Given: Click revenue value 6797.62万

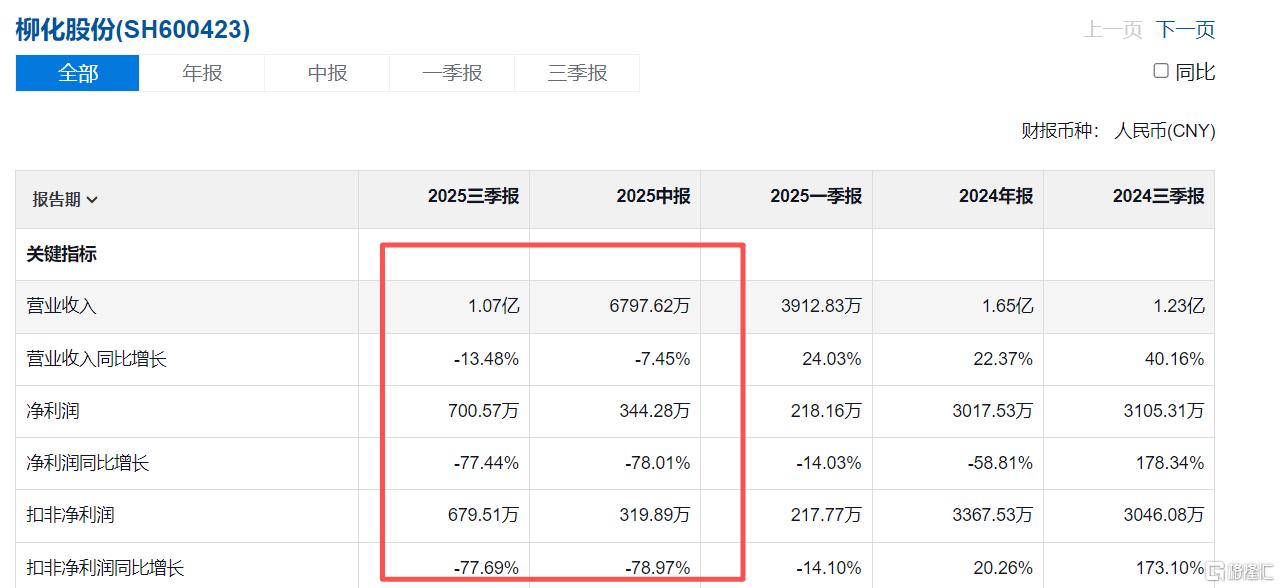Looking at the screenshot, I should tap(650, 306).
